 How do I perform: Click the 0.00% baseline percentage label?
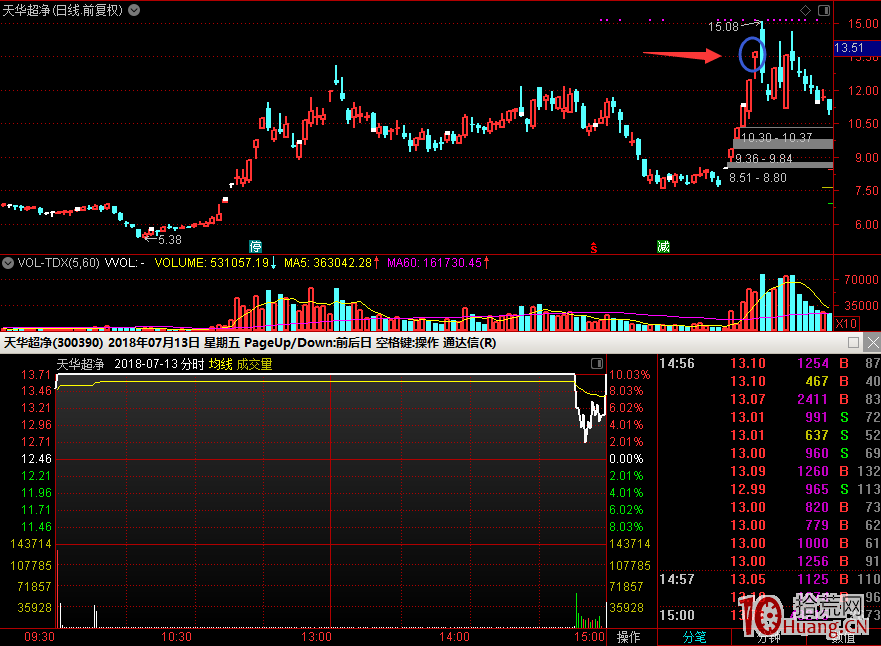coord(626,459)
